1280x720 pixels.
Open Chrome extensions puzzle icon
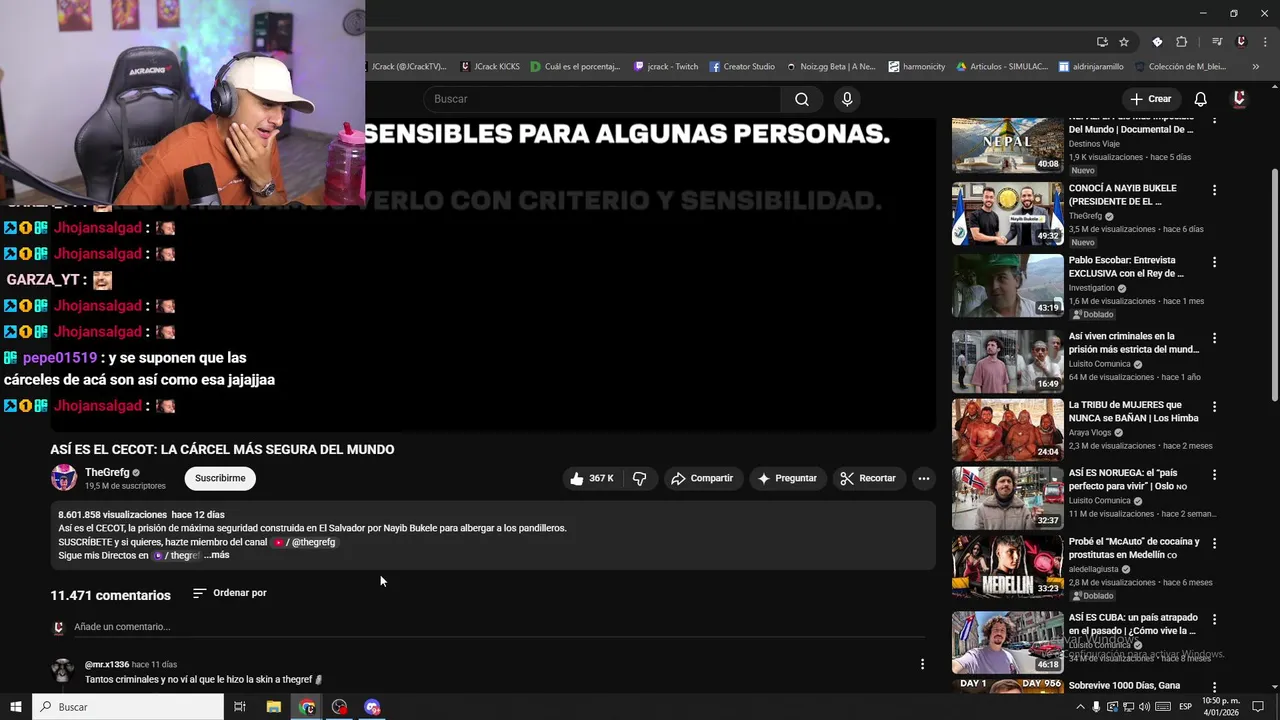click(1182, 42)
